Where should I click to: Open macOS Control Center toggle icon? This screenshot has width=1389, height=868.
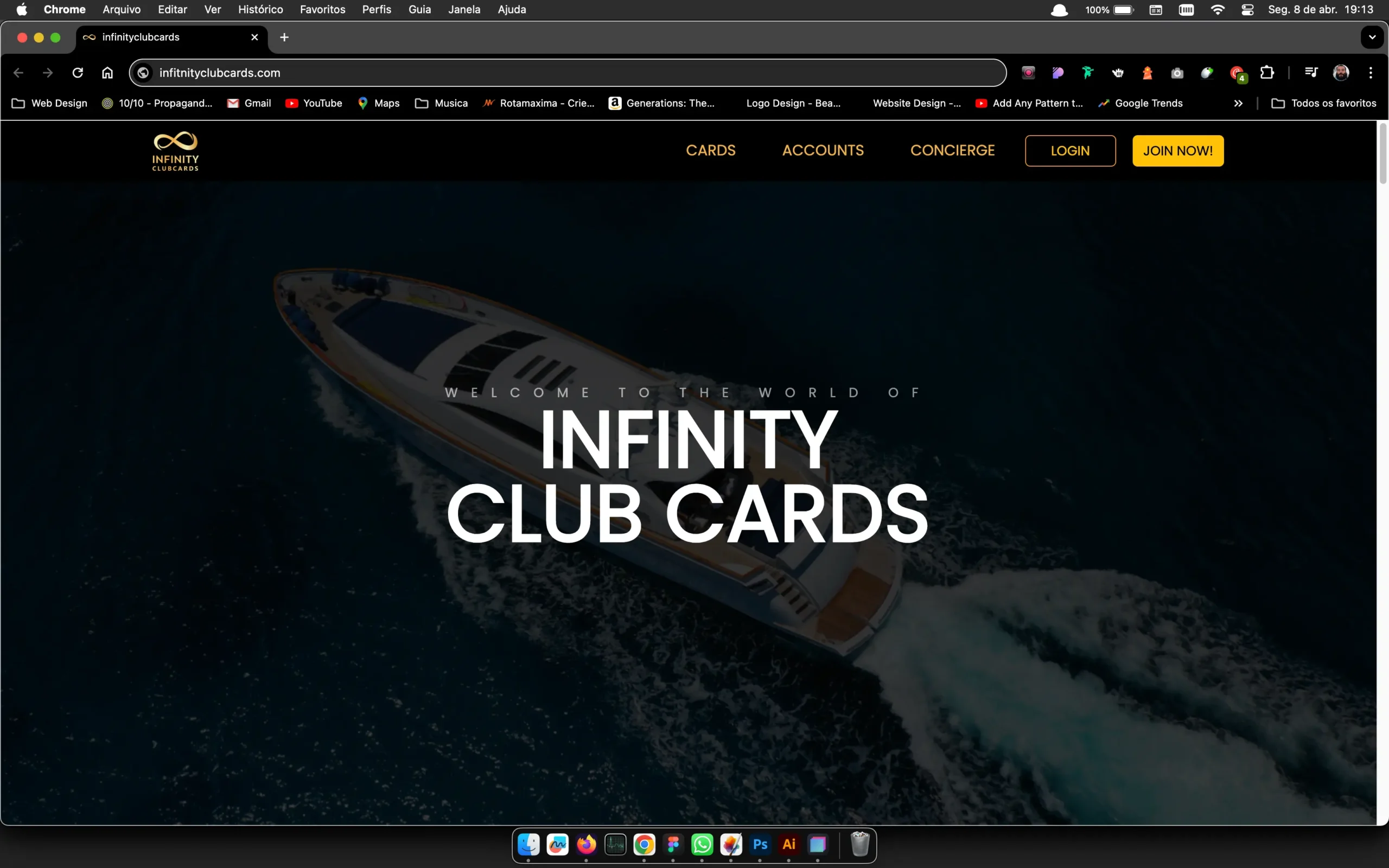tap(1247, 10)
